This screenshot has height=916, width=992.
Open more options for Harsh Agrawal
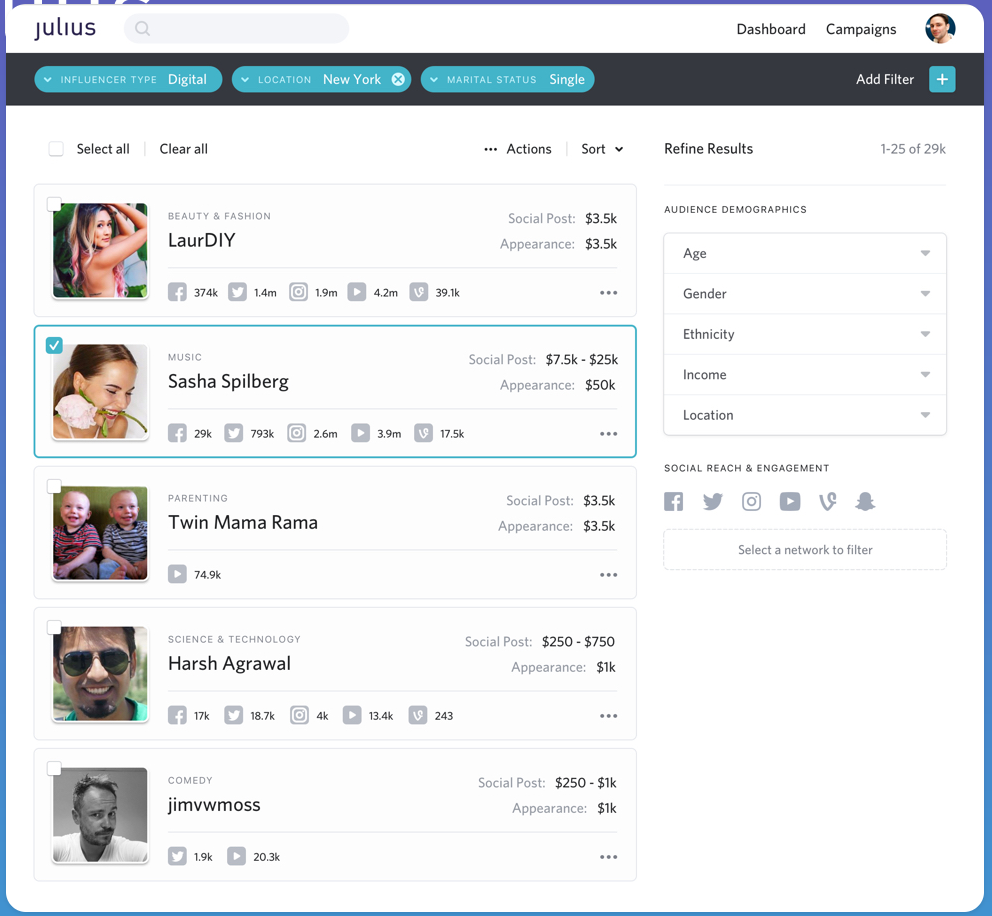[x=609, y=716]
